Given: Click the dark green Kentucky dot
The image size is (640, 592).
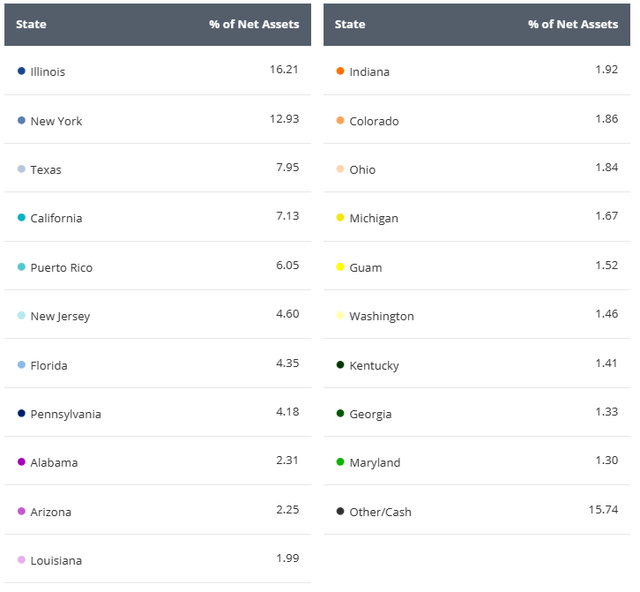Looking at the screenshot, I should click(x=340, y=365).
